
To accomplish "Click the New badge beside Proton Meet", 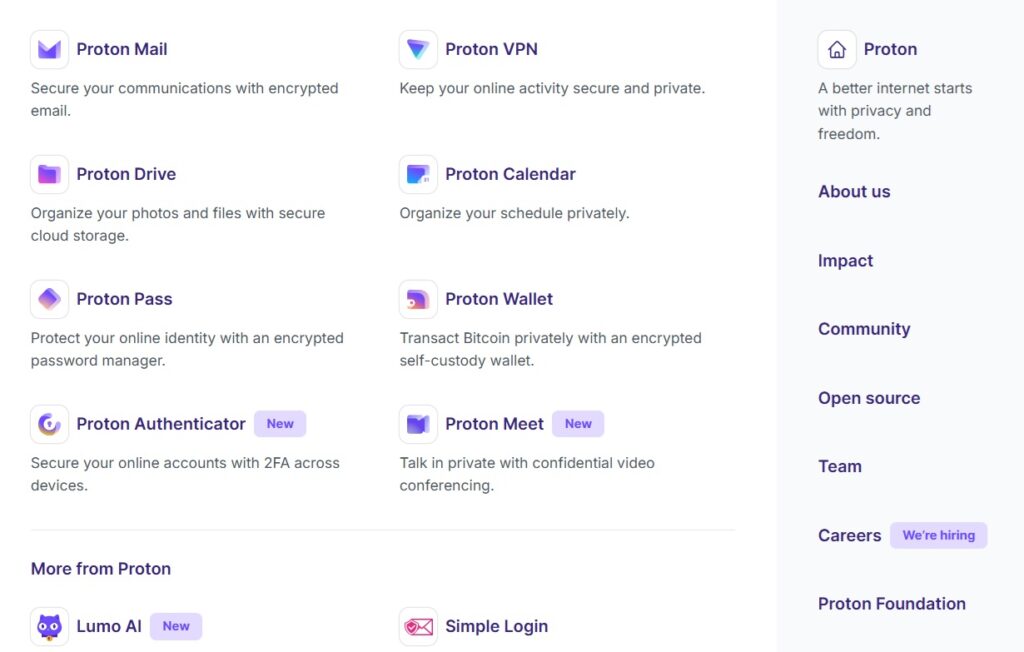I will click(x=578, y=424).
